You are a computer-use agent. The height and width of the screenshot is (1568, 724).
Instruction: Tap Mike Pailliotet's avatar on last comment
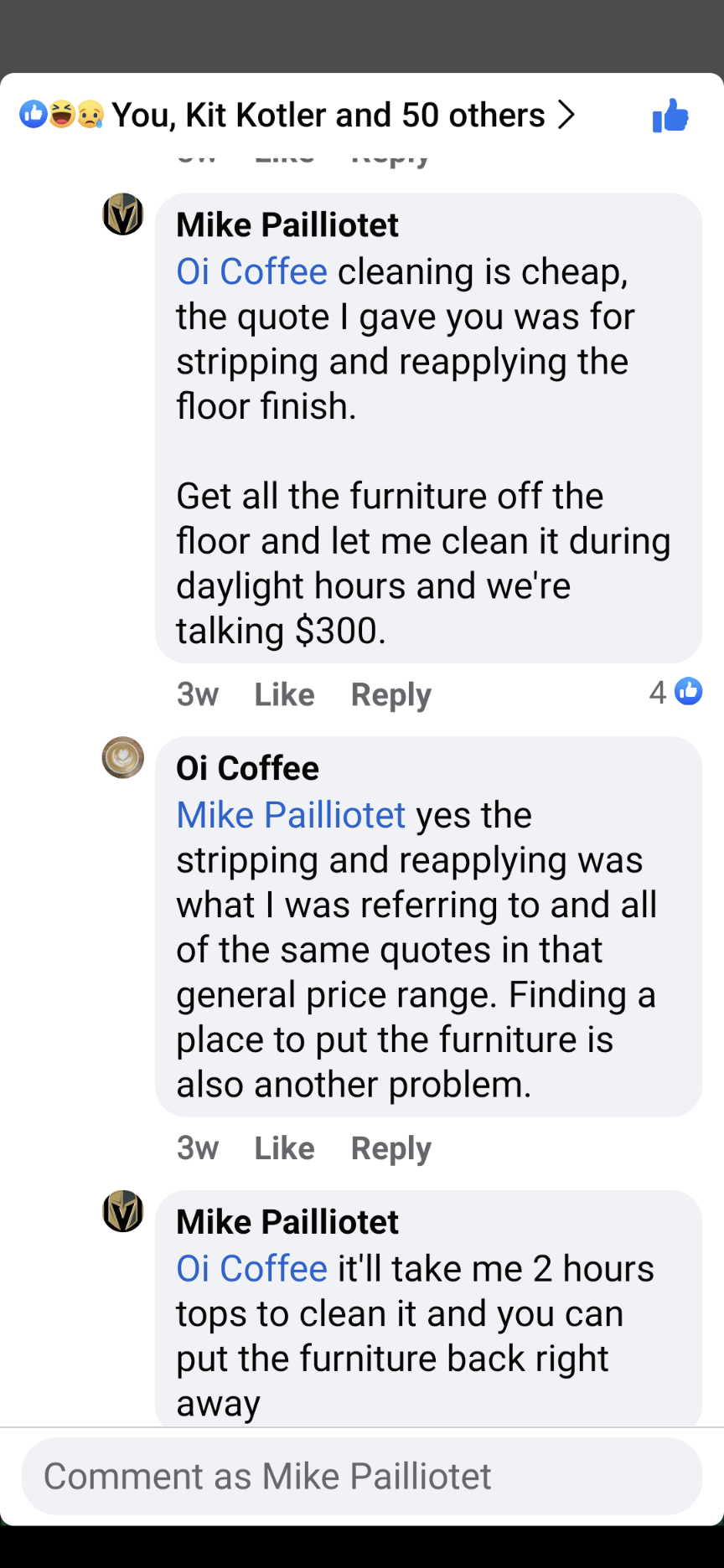[123, 1211]
